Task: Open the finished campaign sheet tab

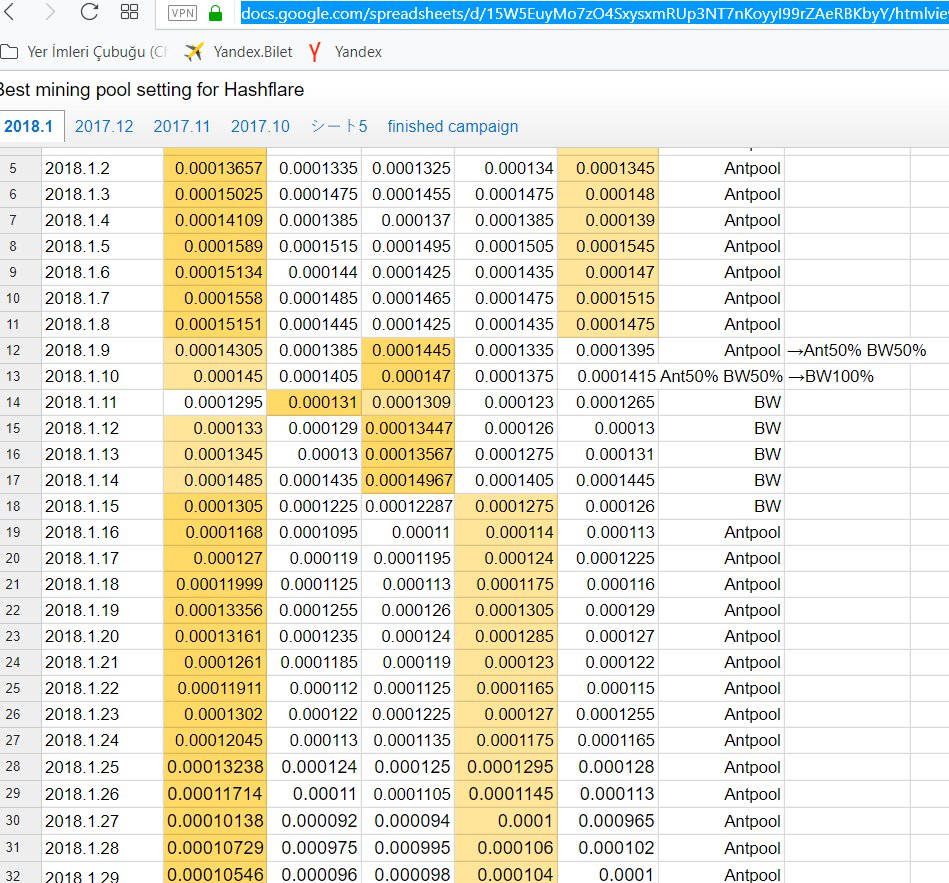Action: click(x=453, y=126)
